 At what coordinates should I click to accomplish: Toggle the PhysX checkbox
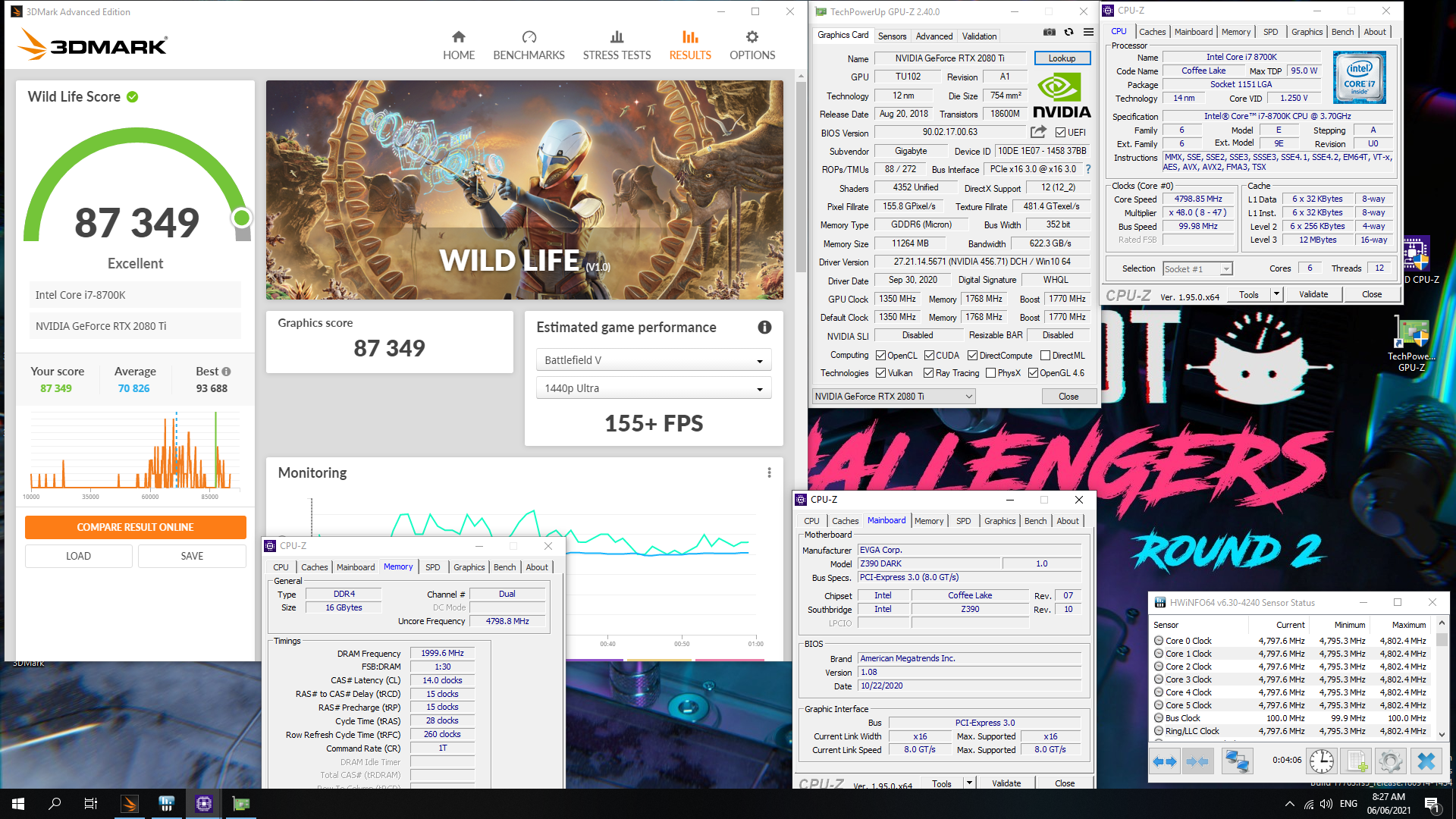[x=990, y=372]
